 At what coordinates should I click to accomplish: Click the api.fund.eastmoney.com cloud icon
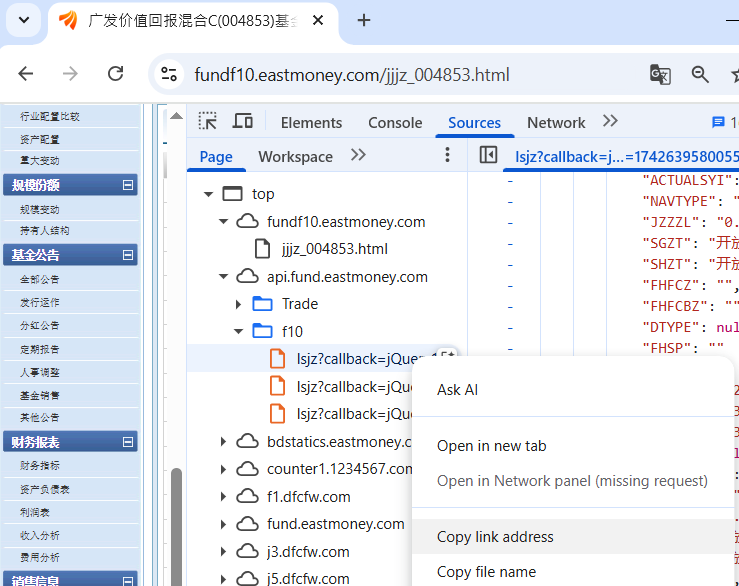click(247, 276)
